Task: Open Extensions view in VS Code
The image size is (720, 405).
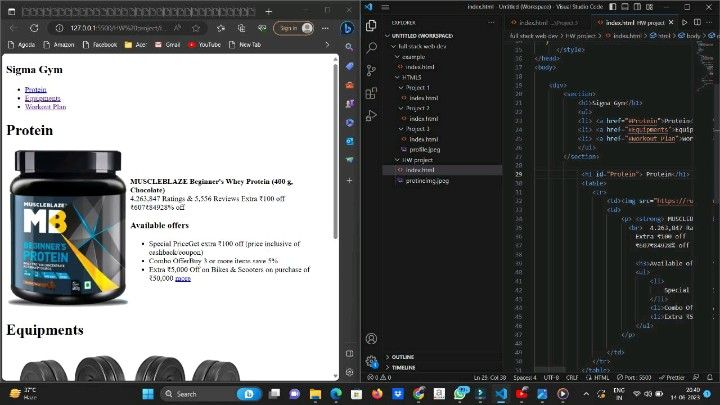Action: (371, 93)
